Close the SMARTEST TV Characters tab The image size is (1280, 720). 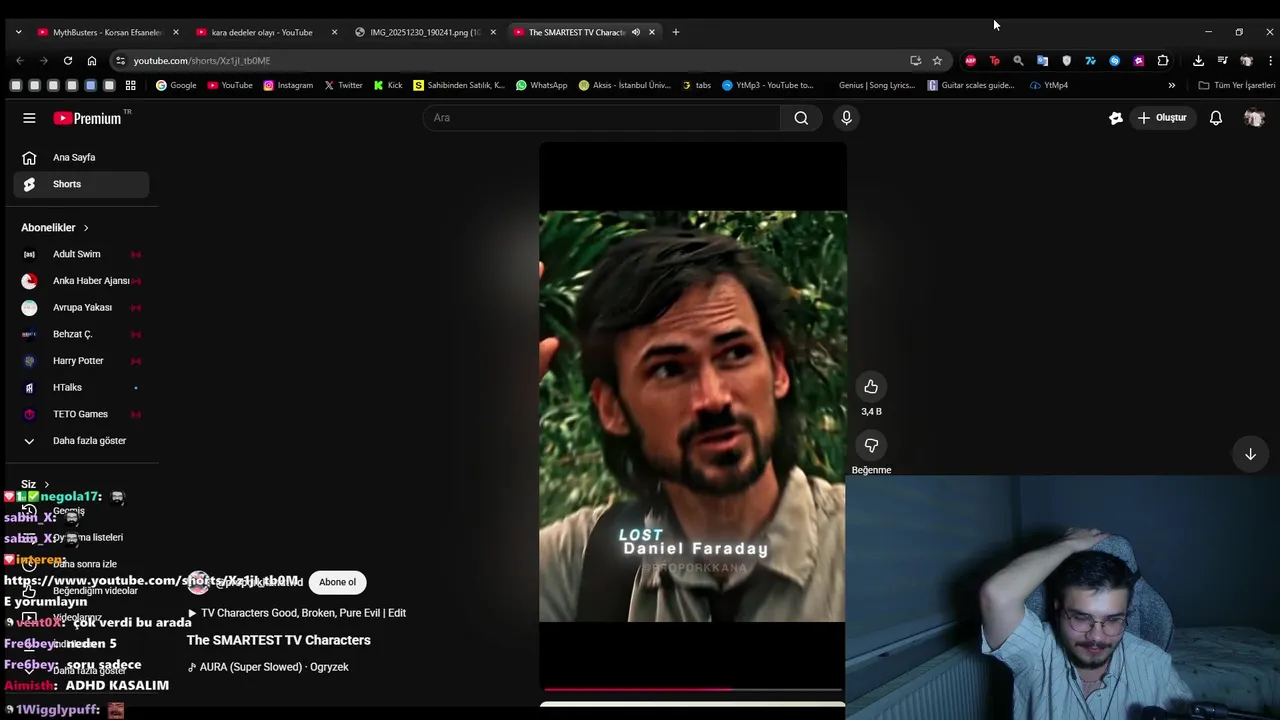652,32
